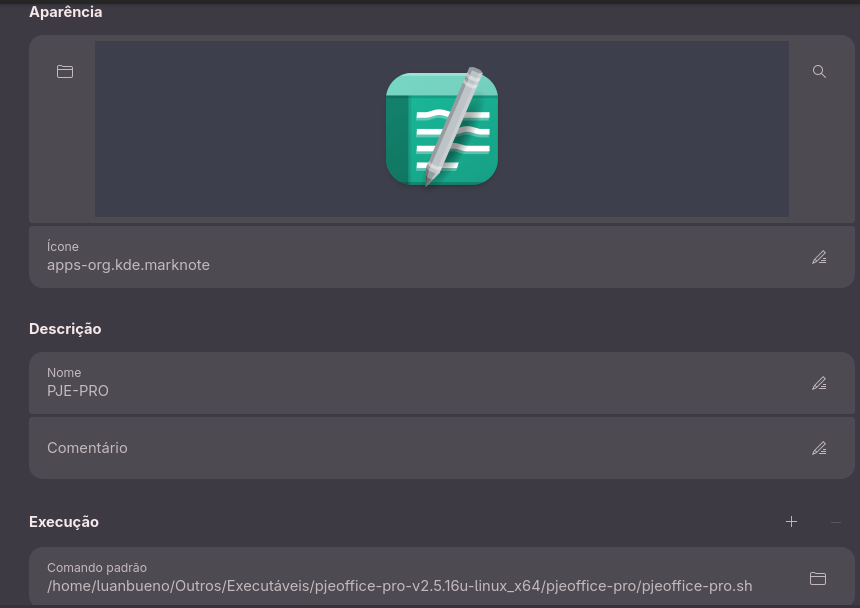Browse for command using Comando padrão folder icon
The width and height of the screenshot is (860, 608).
click(x=817, y=578)
